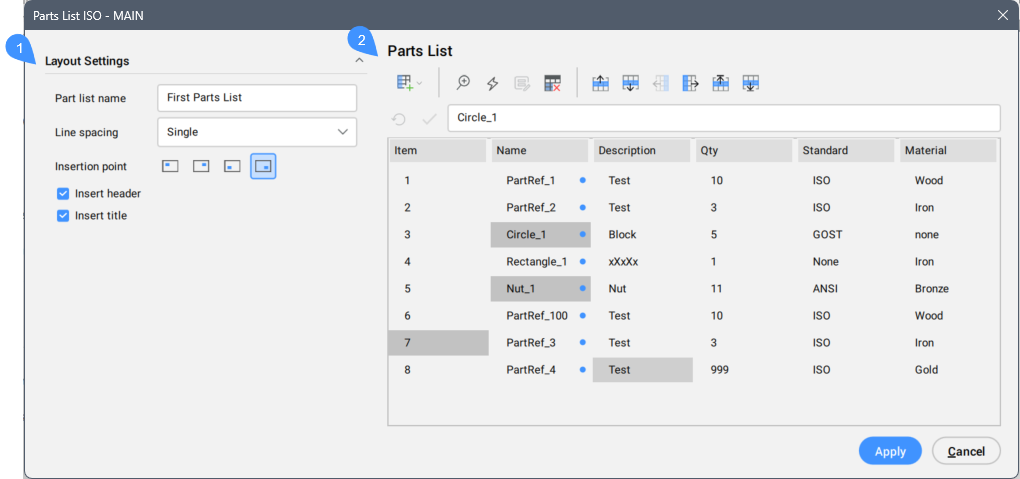This screenshot has height=479, width=1020.
Task: Collapse the Layout Settings section
Action: 359,61
